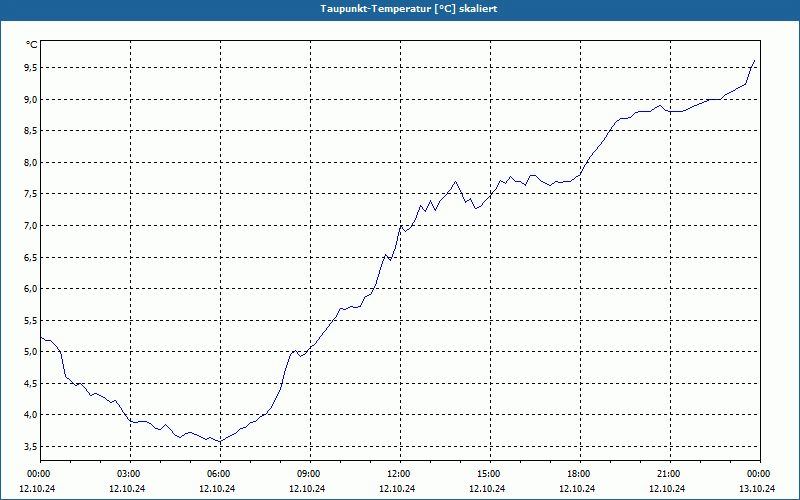Click the curve's end point above 9,5
Image resolution: width=800 pixels, height=500 pixels.
coord(754,61)
